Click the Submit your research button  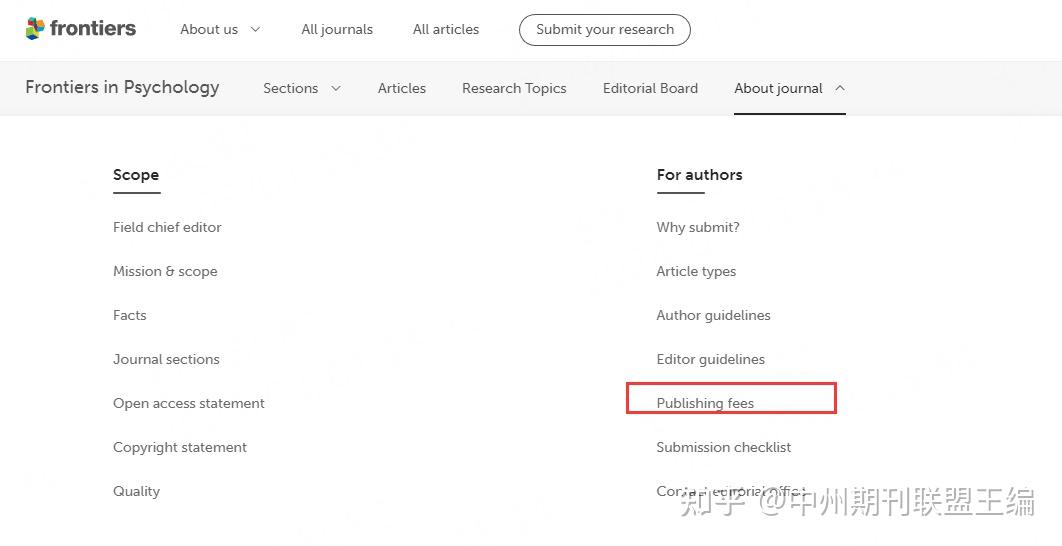click(x=605, y=30)
